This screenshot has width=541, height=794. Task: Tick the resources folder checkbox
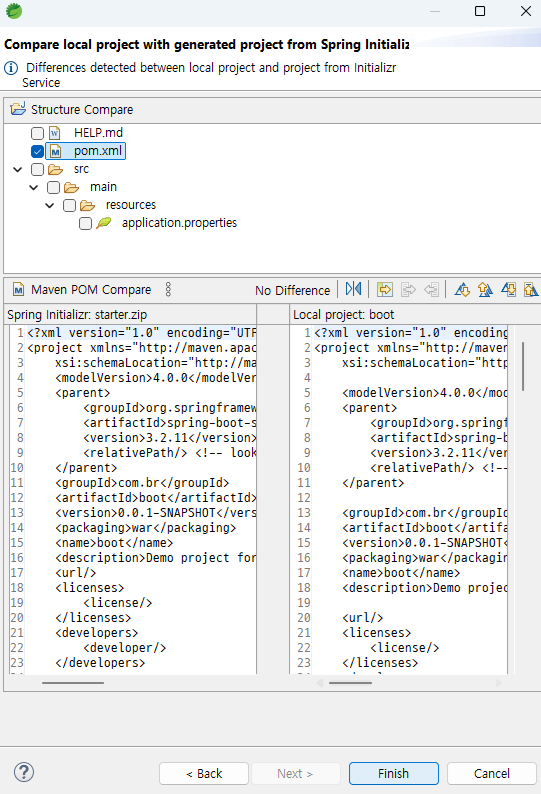[69, 205]
